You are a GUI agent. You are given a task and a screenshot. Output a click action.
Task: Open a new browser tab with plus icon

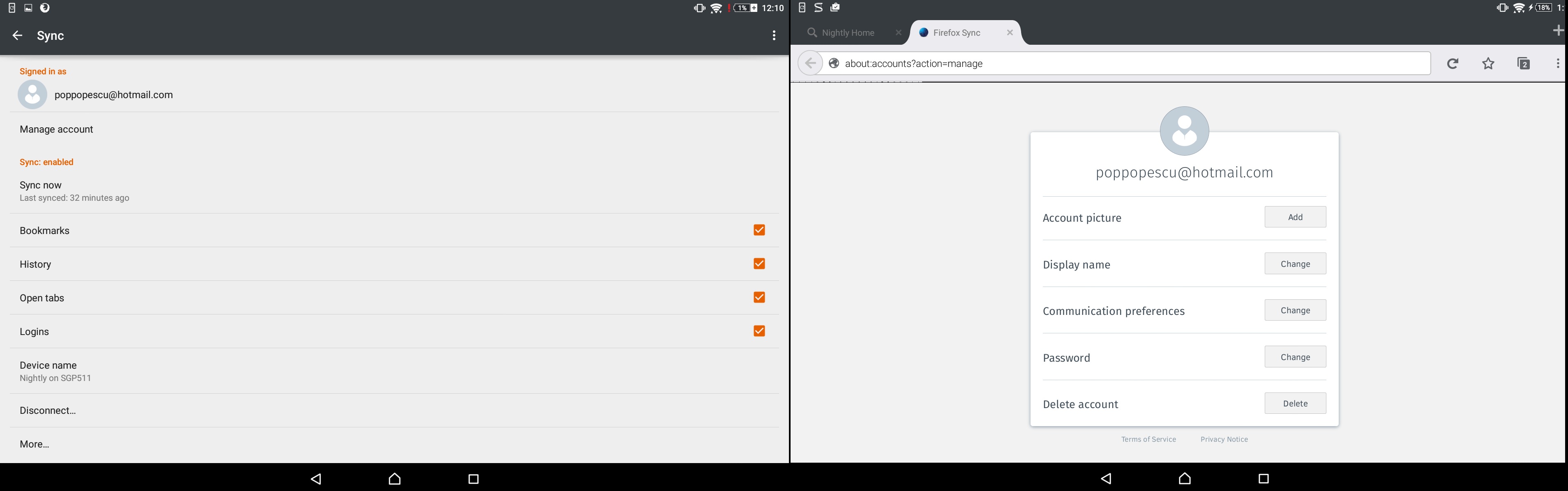[1558, 30]
